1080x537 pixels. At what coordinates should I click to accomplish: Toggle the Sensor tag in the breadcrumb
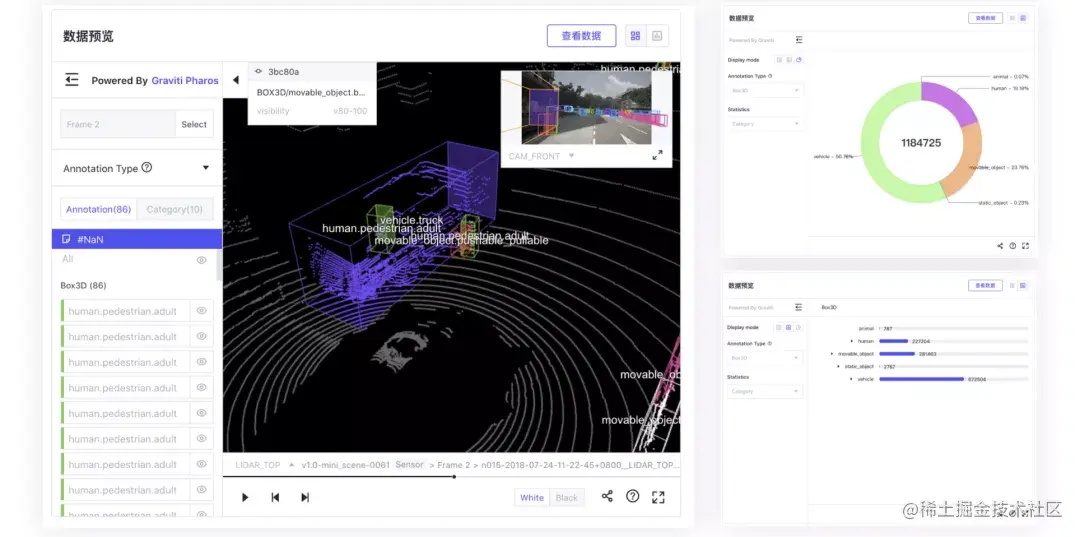point(409,465)
